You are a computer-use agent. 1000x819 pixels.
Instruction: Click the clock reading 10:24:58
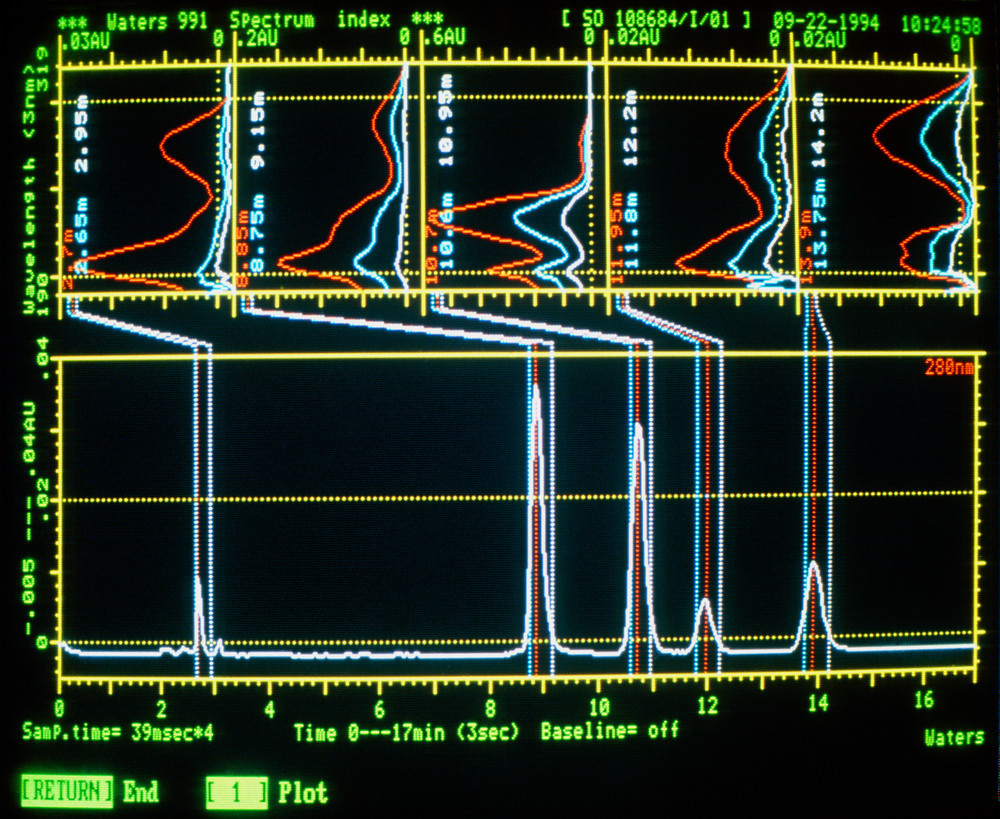(941, 25)
